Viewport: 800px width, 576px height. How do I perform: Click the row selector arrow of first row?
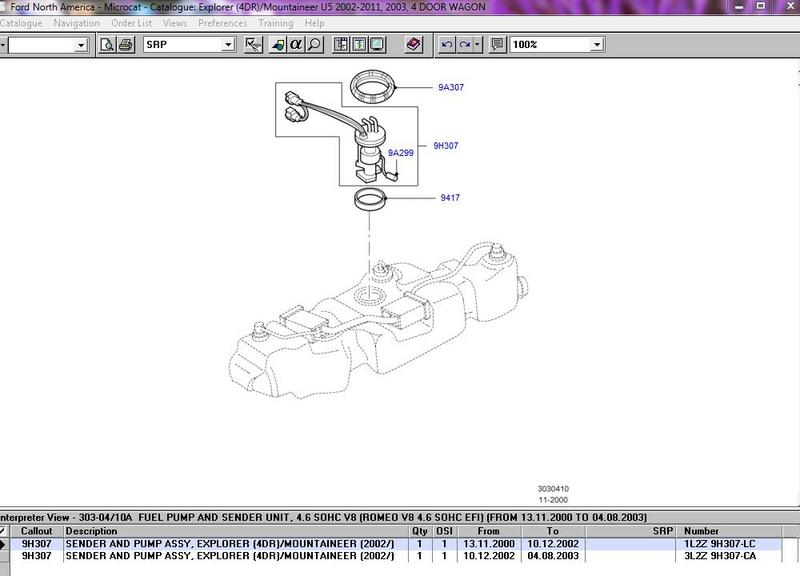pos(4,544)
